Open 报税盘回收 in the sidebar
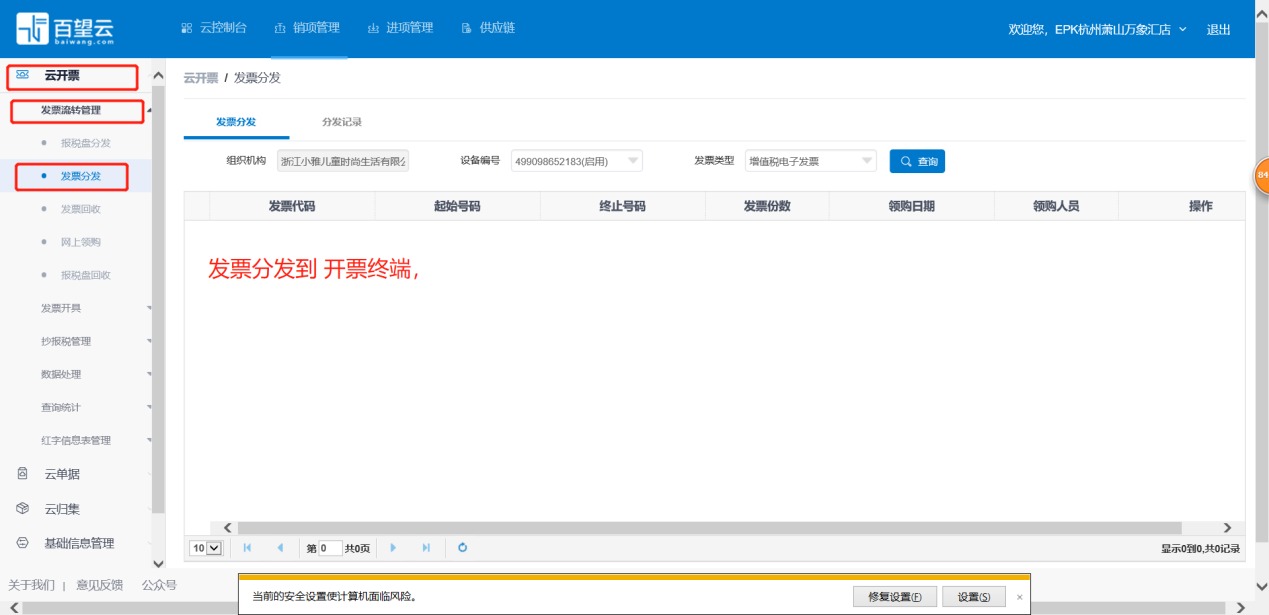Screen dimensions: 1269x615 85,275
